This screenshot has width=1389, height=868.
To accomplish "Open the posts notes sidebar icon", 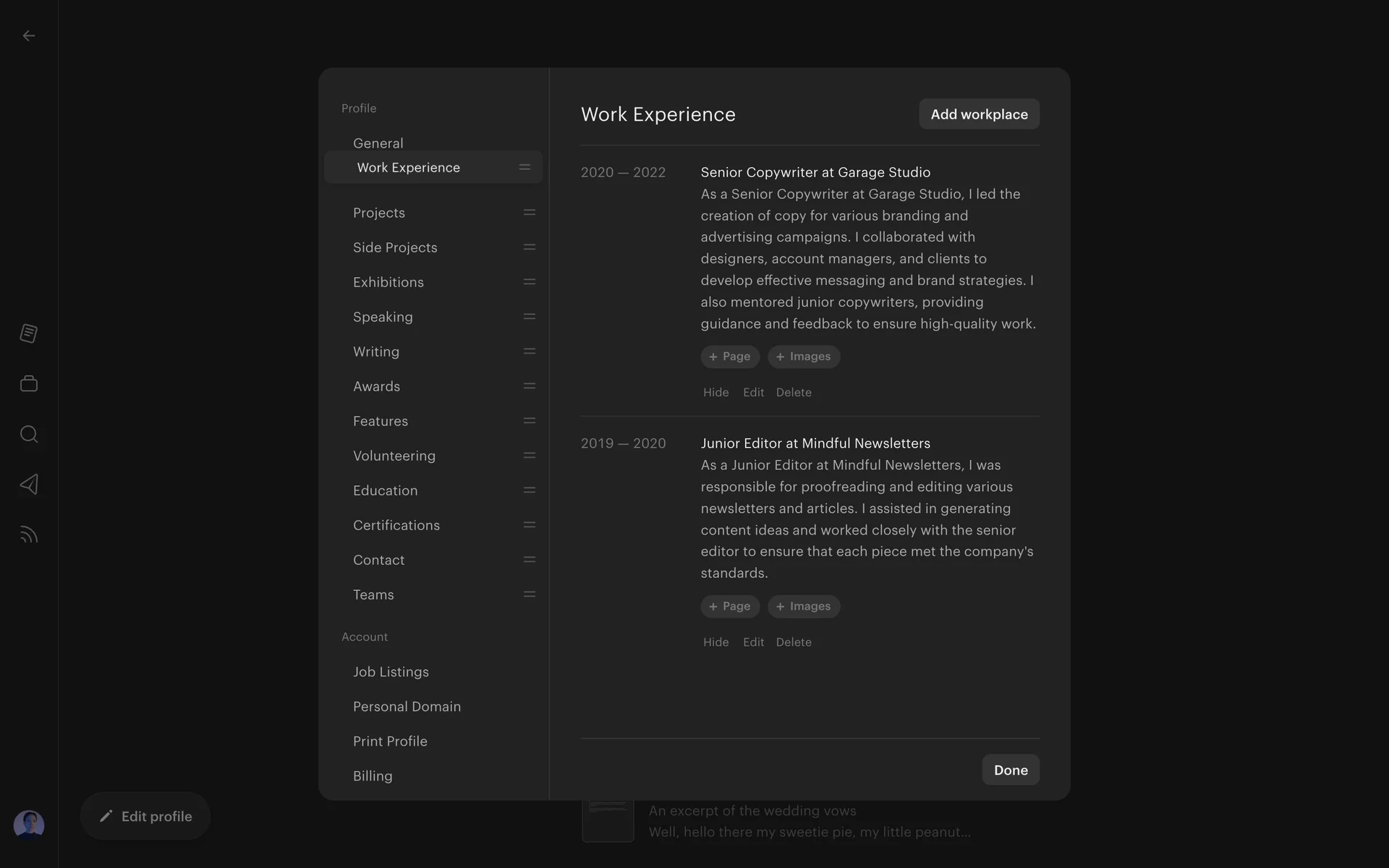I will [29, 333].
